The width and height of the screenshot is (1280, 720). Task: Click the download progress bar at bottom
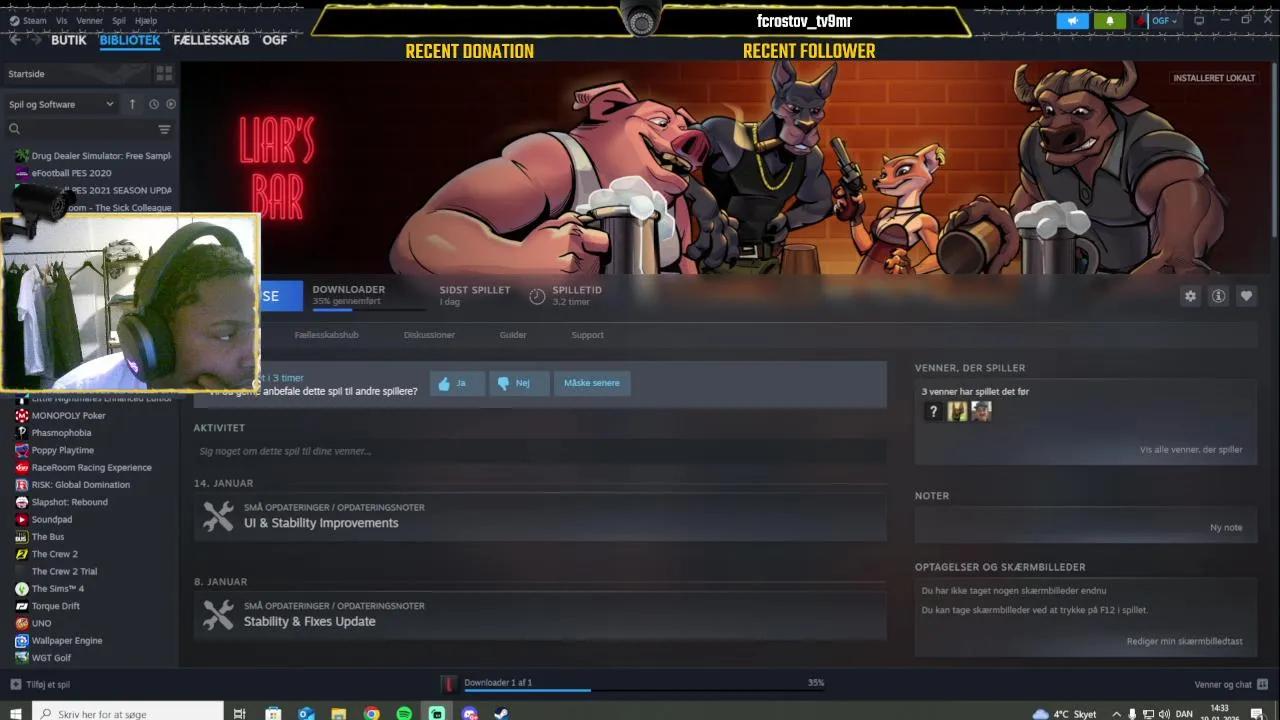click(643, 690)
